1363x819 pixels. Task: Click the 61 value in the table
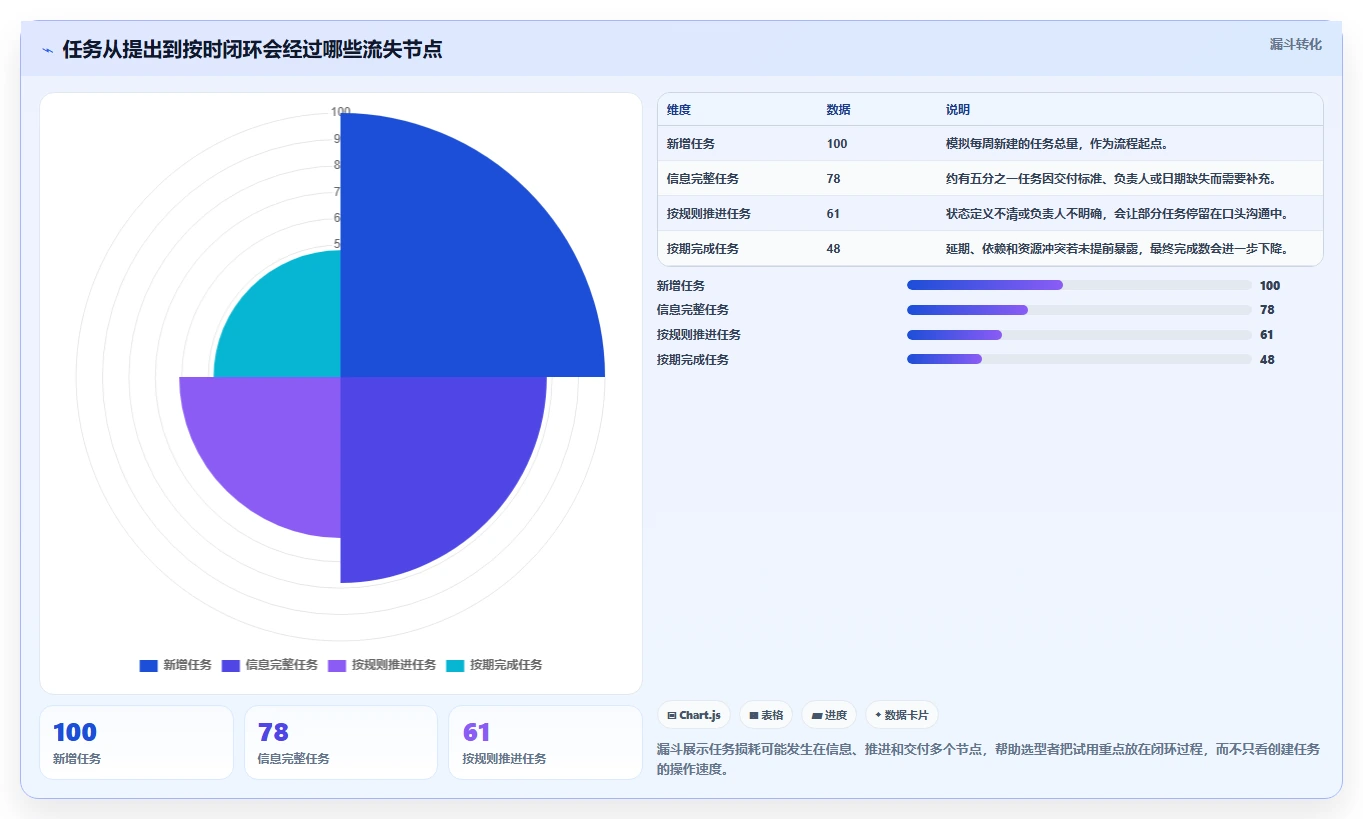coord(834,214)
